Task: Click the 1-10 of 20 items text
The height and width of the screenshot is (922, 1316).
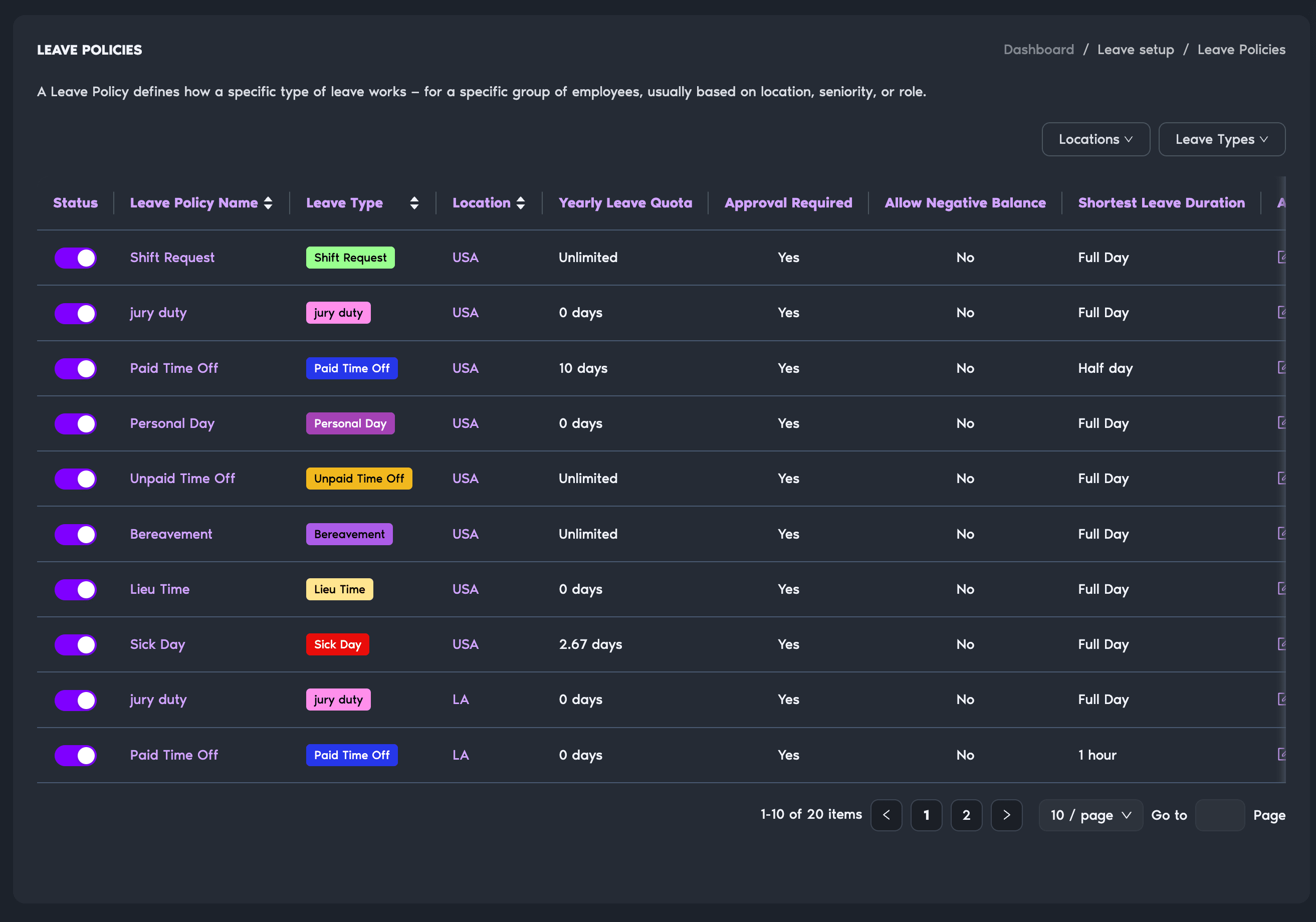Action: click(811, 814)
